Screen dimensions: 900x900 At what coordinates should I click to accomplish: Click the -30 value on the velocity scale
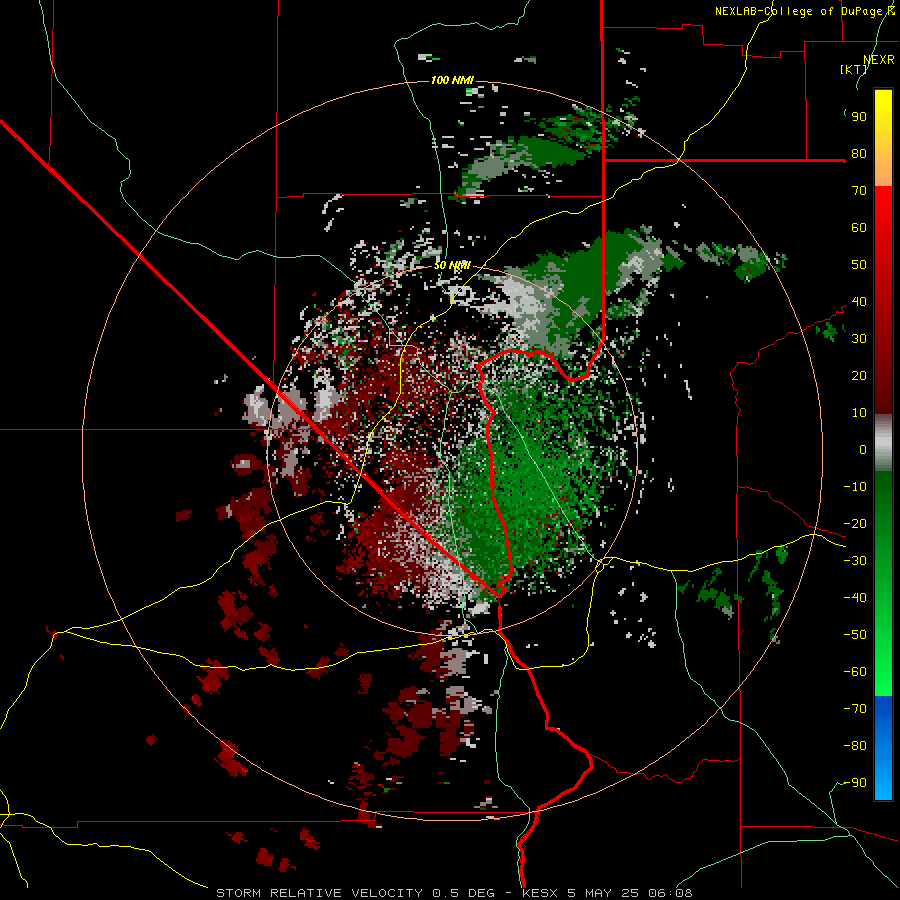[x=855, y=561]
